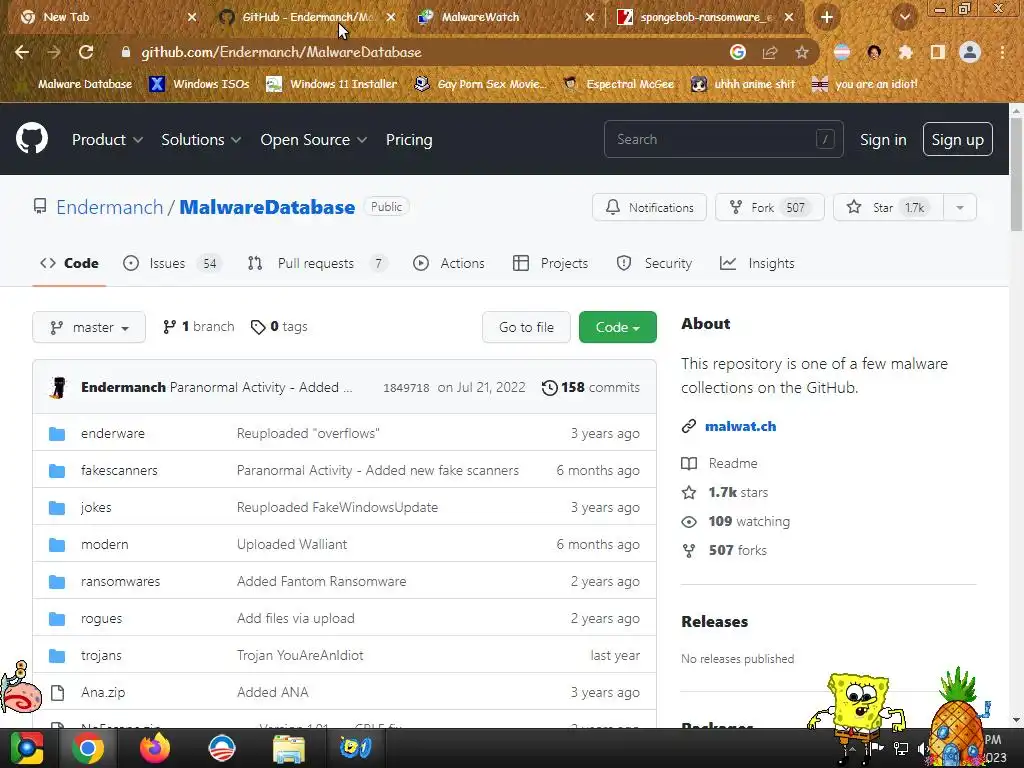Viewport: 1024px width, 768px height.
Task: Open the Pull requests tab
Action: click(317, 263)
